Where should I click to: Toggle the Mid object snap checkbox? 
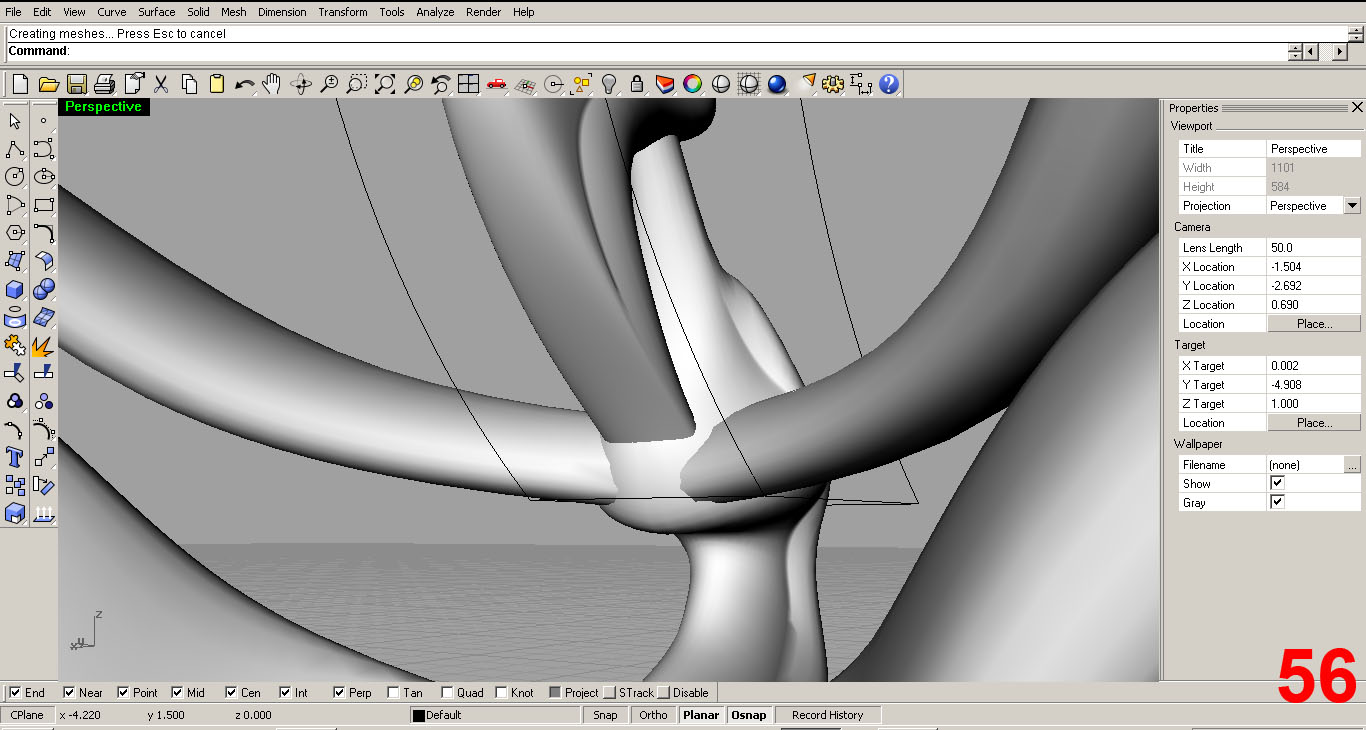coord(177,692)
